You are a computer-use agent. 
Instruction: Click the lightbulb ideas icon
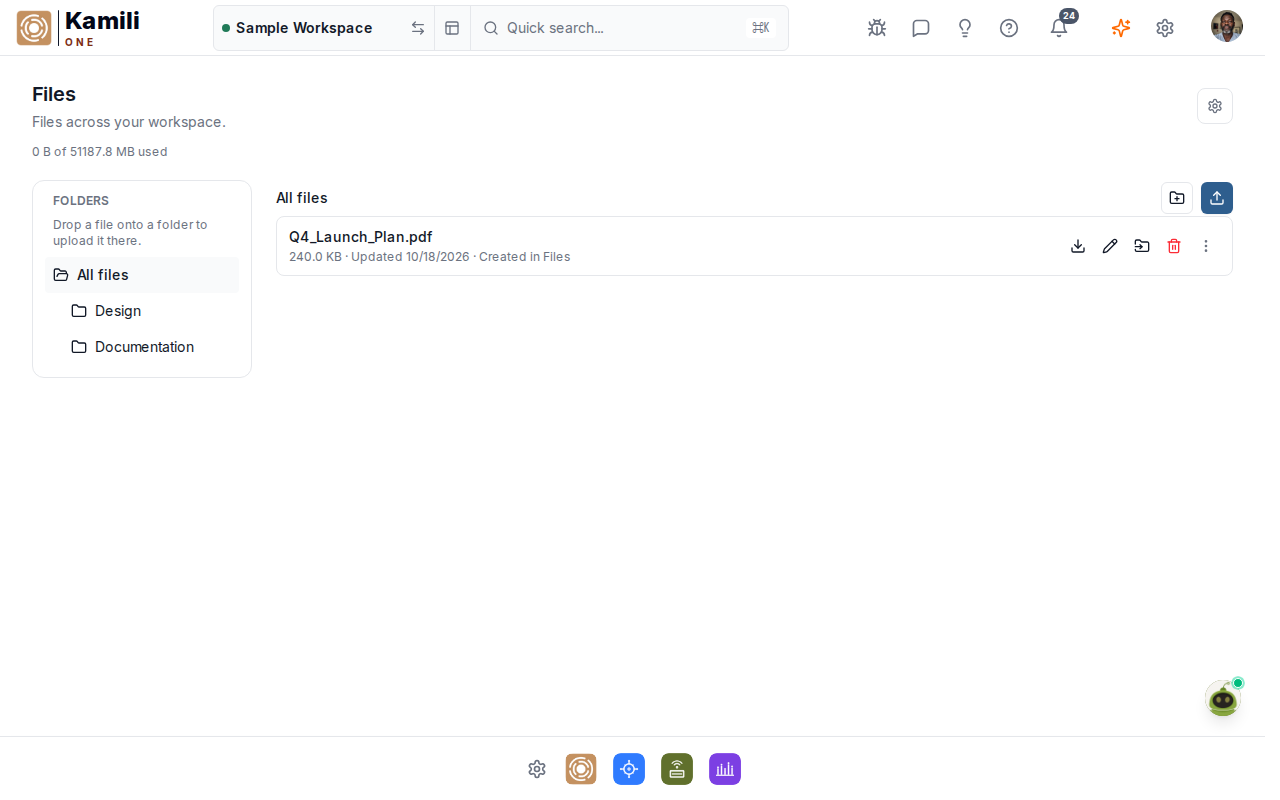(x=965, y=28)
